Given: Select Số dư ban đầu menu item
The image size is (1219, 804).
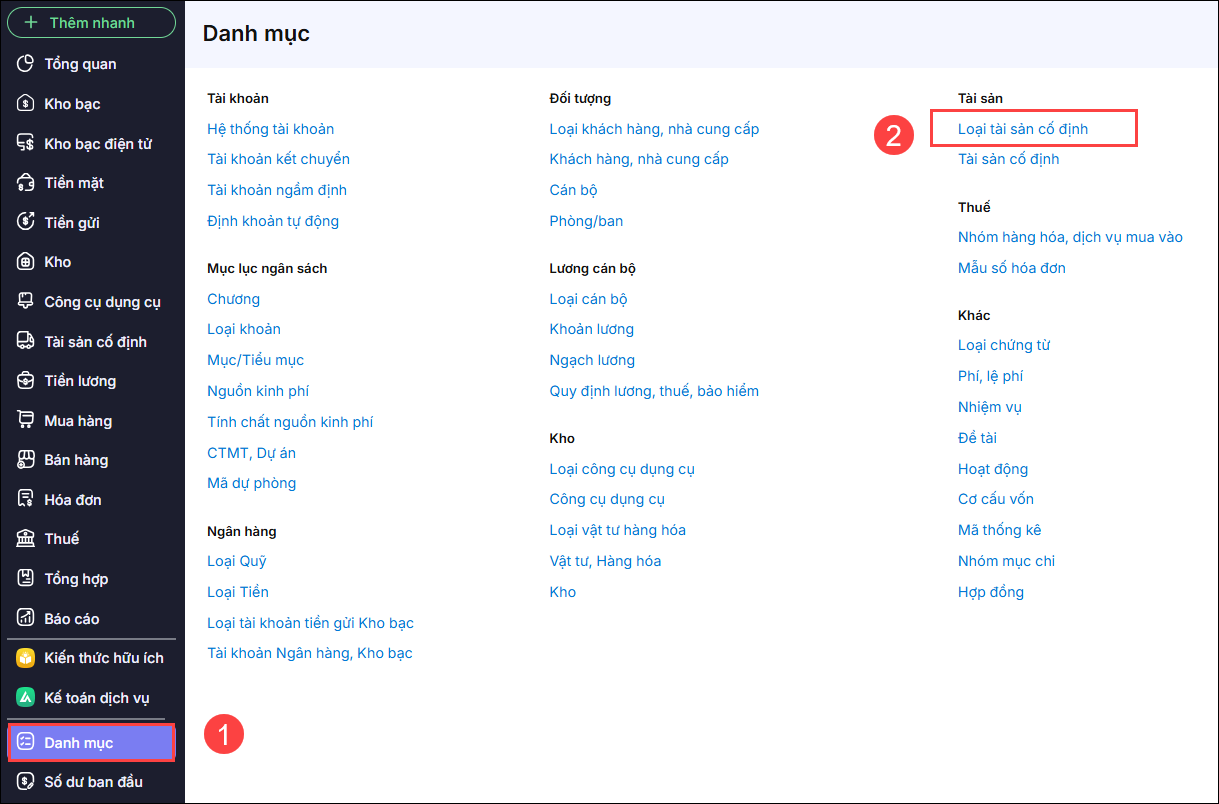Looking at the screenshot, I should [92, 782].
